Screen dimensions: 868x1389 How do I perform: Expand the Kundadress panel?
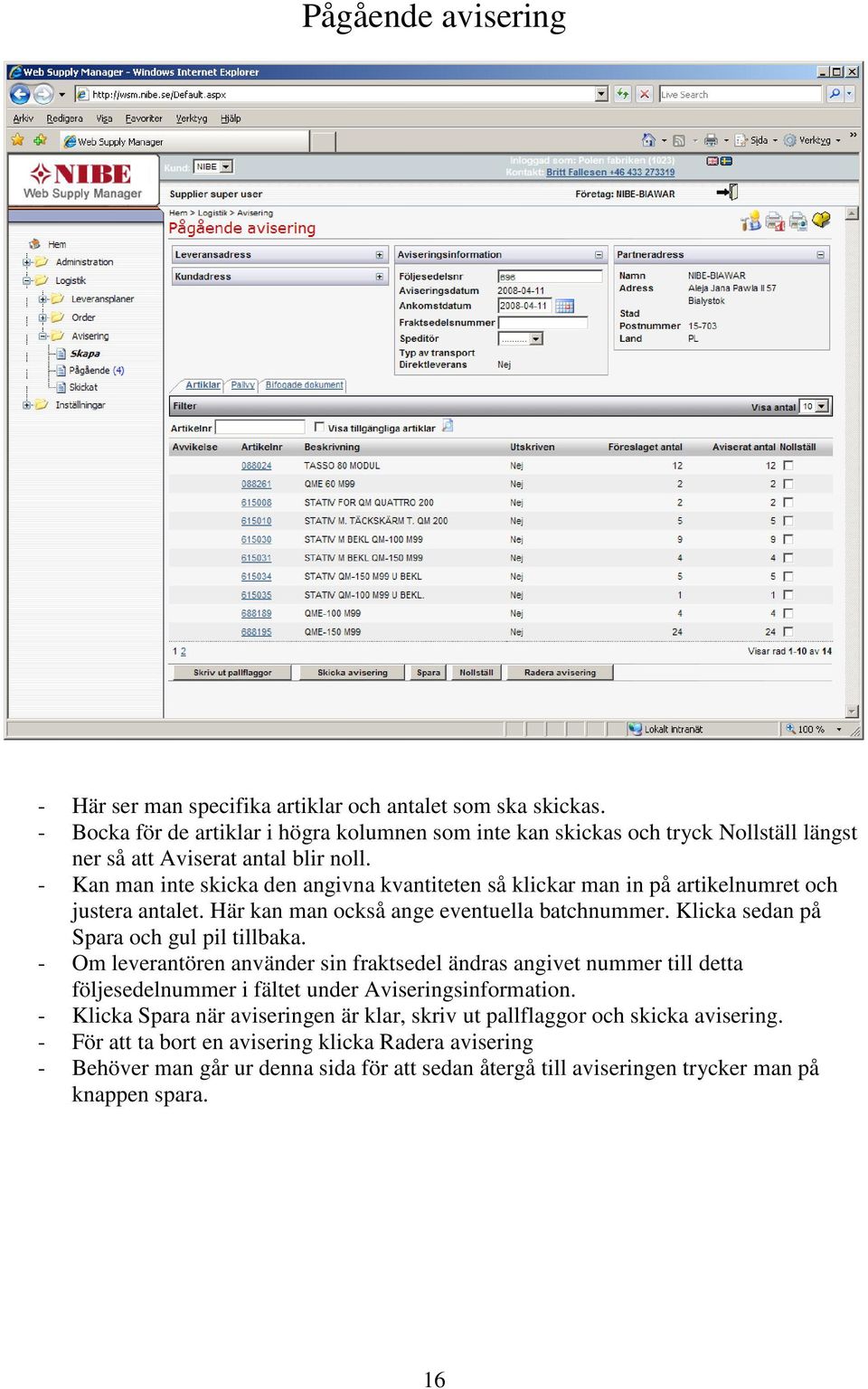click(380, 277)
